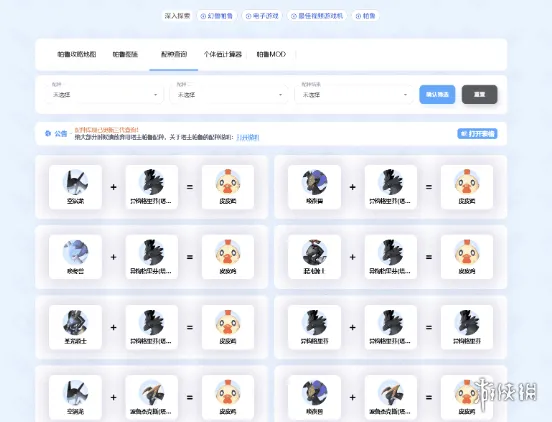This screenshot has width=552, height=422.
Task: Click the 最佳视频游戏机 suggestion chip
Action: (x=317, y=16)
